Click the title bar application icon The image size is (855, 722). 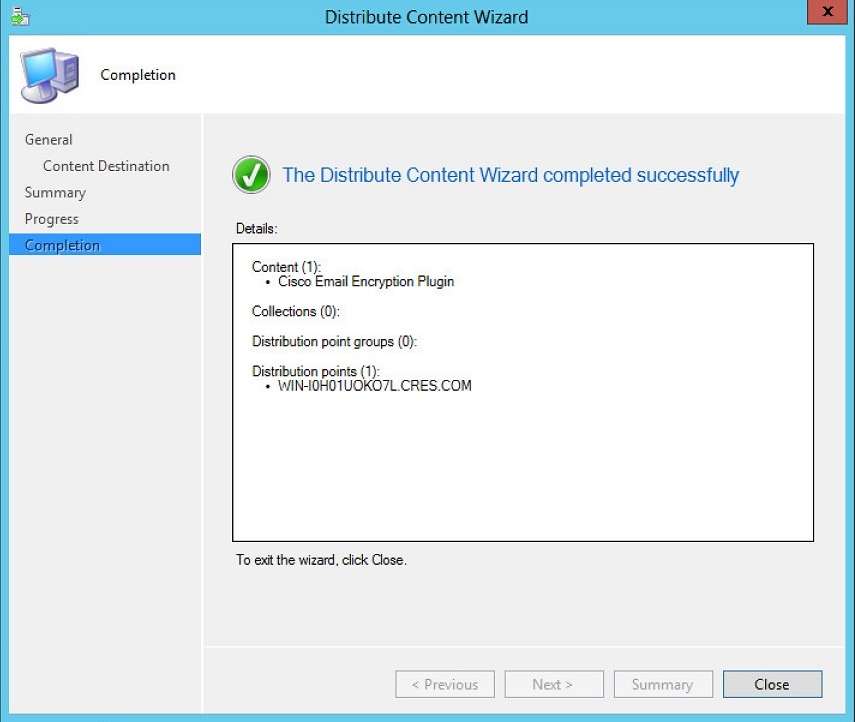21,16
